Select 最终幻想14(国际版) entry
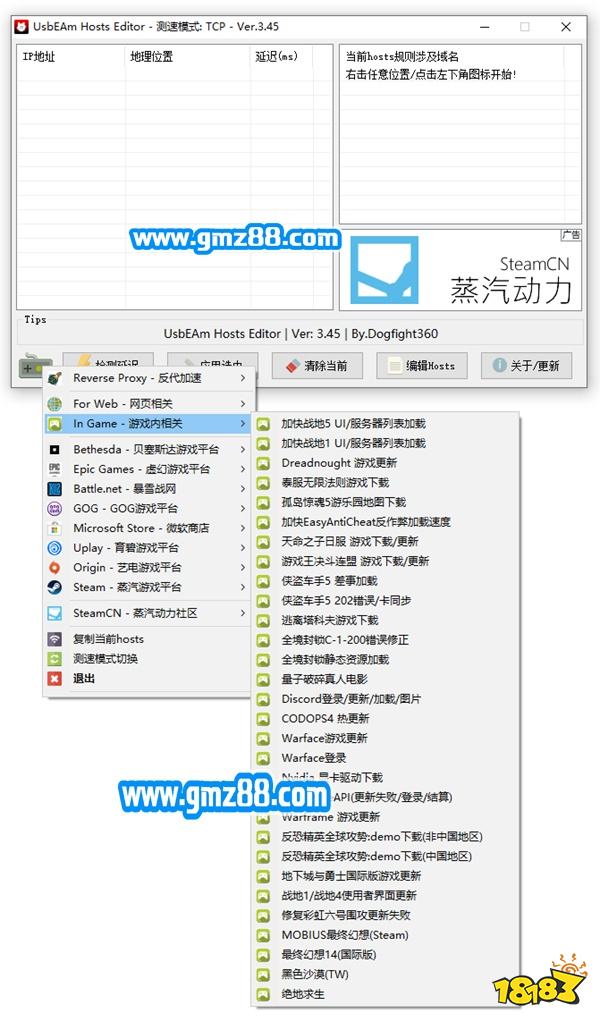Screen dimensions: 600x1022 click(386, 955)
